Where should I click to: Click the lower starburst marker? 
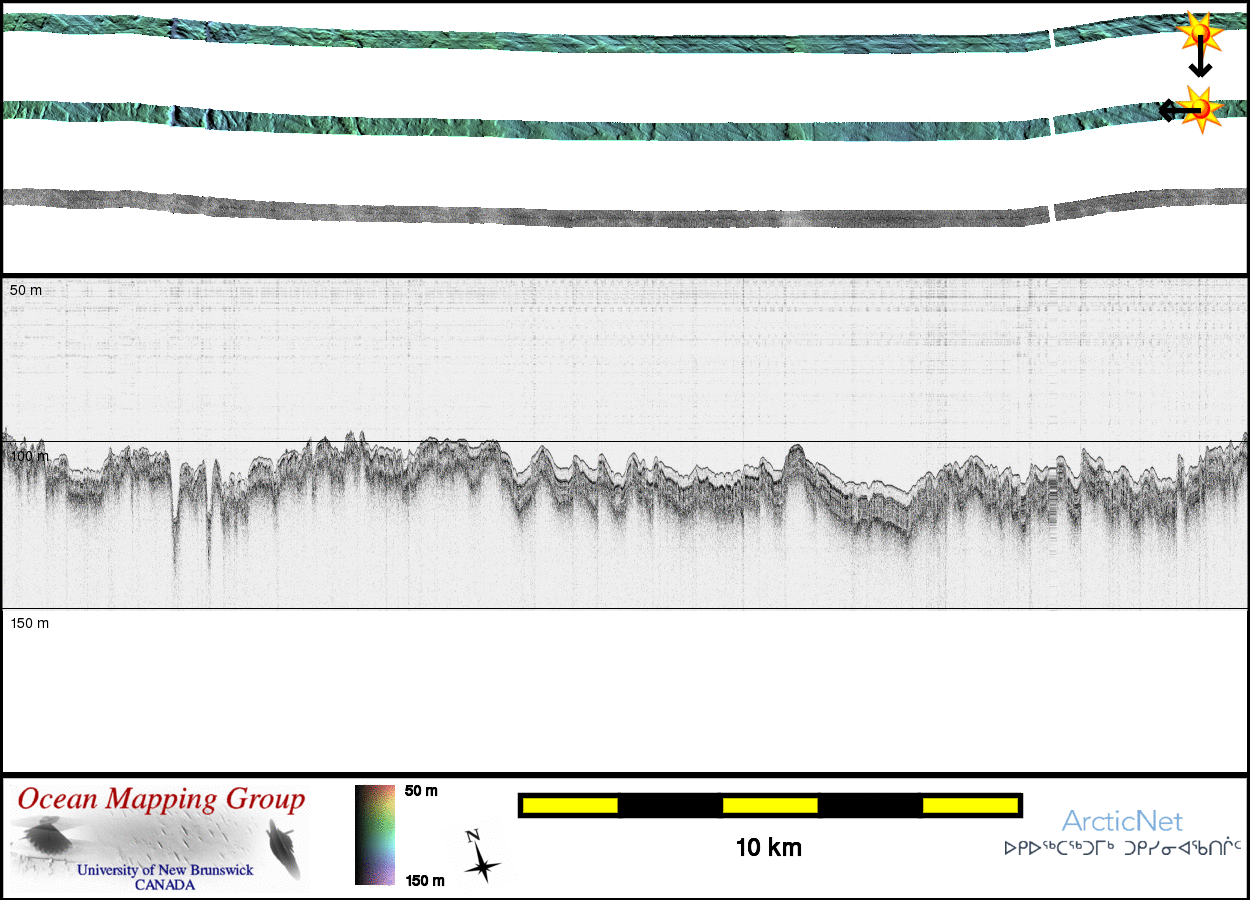tap(1200, 109)
